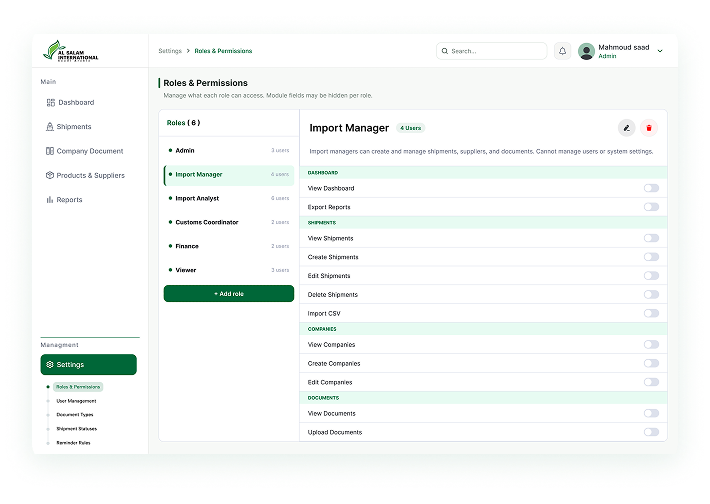
Task: Click the Al Salam International logo
Action: [x=70, y=51]
